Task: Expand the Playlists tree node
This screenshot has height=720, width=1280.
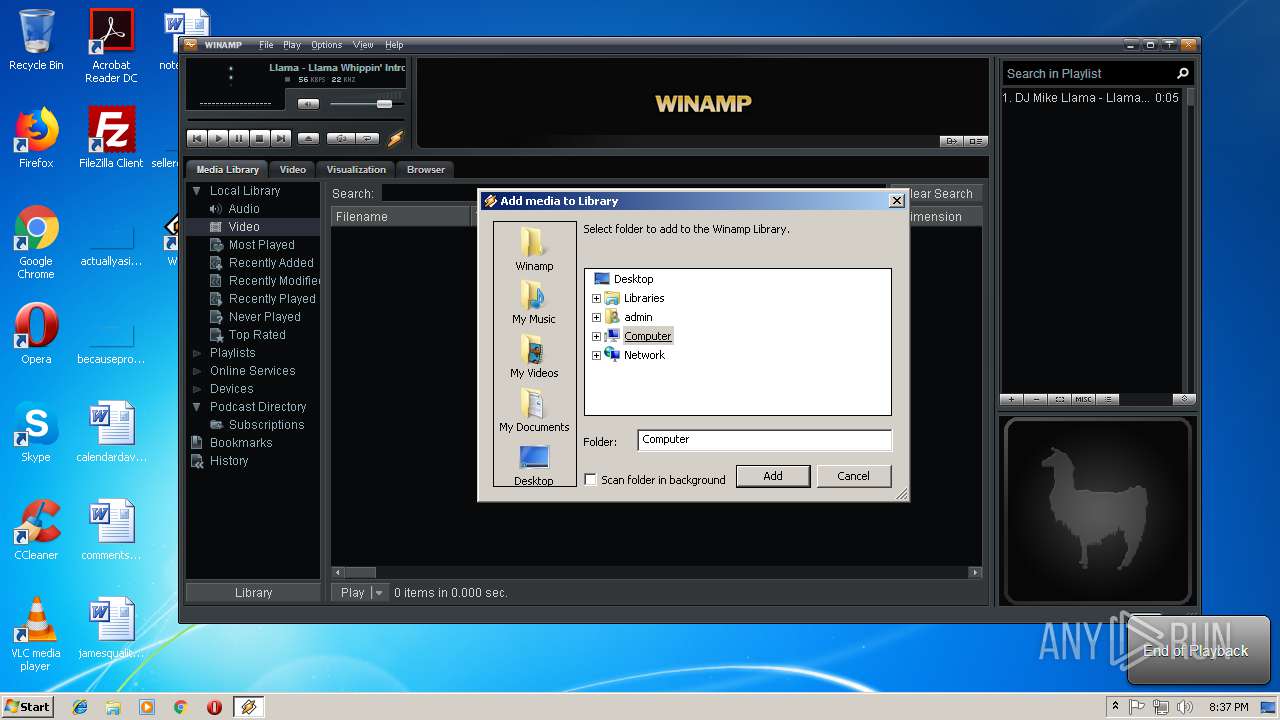Action: (x=197, y=353)
